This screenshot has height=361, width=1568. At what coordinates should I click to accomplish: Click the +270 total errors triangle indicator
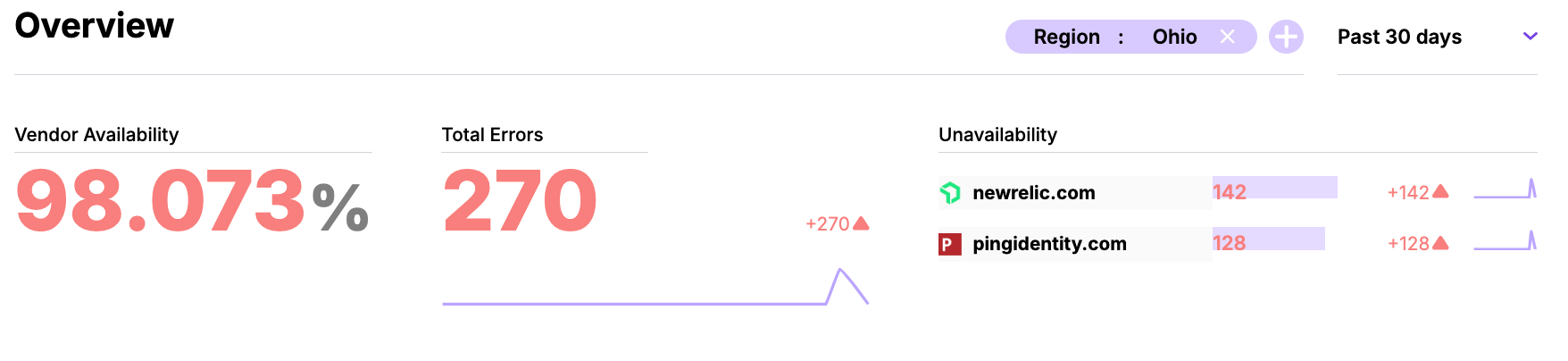[861, 223]
